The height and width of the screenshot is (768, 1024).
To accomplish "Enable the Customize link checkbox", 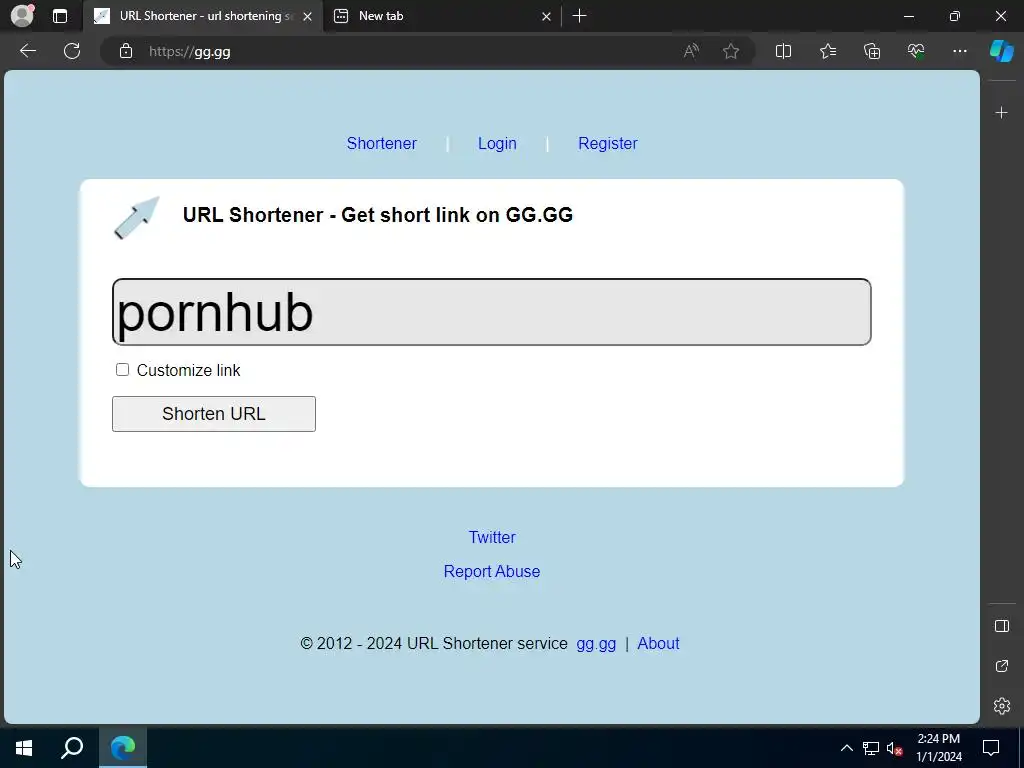I will tap(122, 370).
